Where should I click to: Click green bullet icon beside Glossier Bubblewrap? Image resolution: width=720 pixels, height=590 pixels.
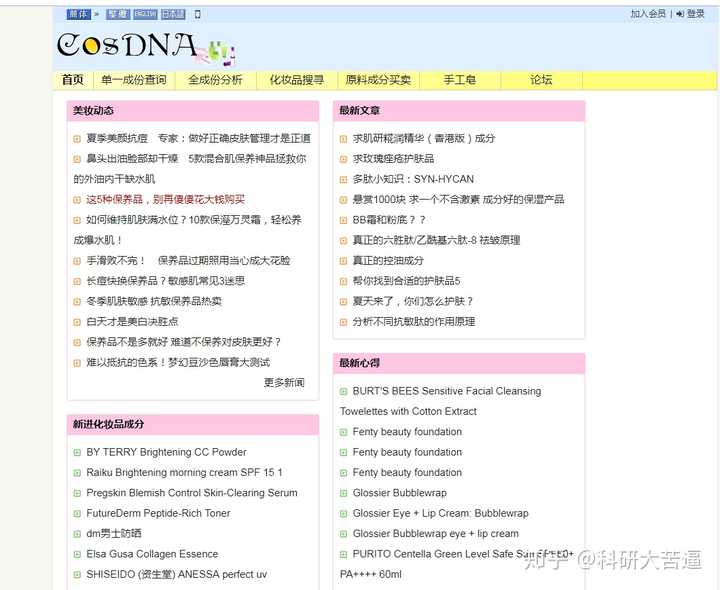[343, 494]
